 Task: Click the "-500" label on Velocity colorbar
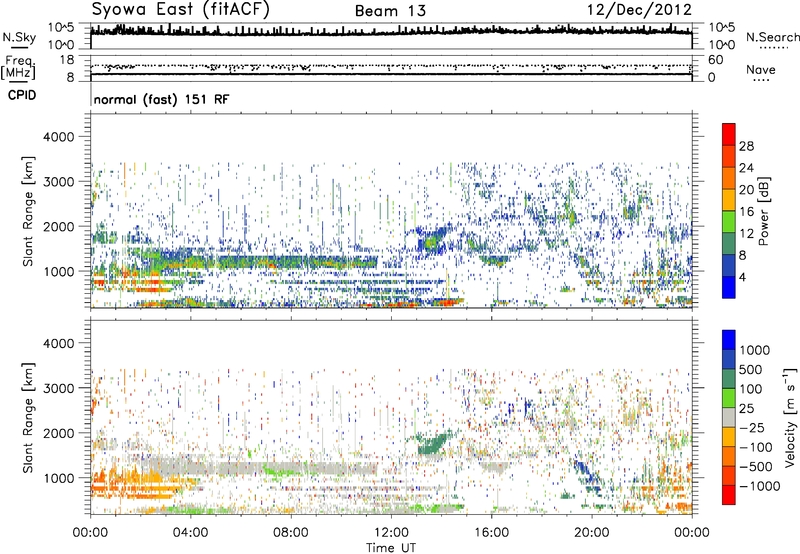[x=756, y=467]
